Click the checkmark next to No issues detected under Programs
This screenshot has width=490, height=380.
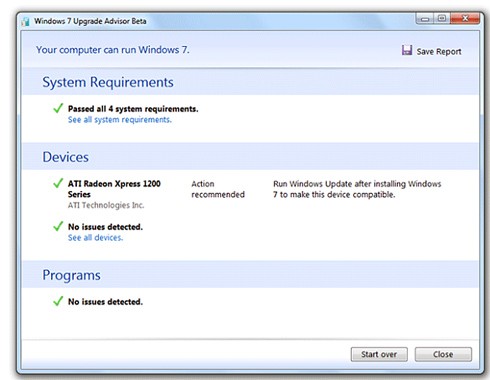click(x=58, y=301)
